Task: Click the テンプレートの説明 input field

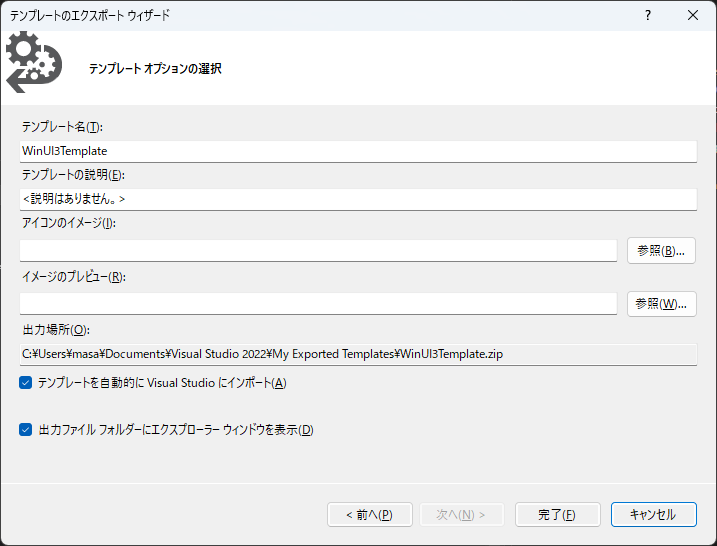Action: pos(358,199)
